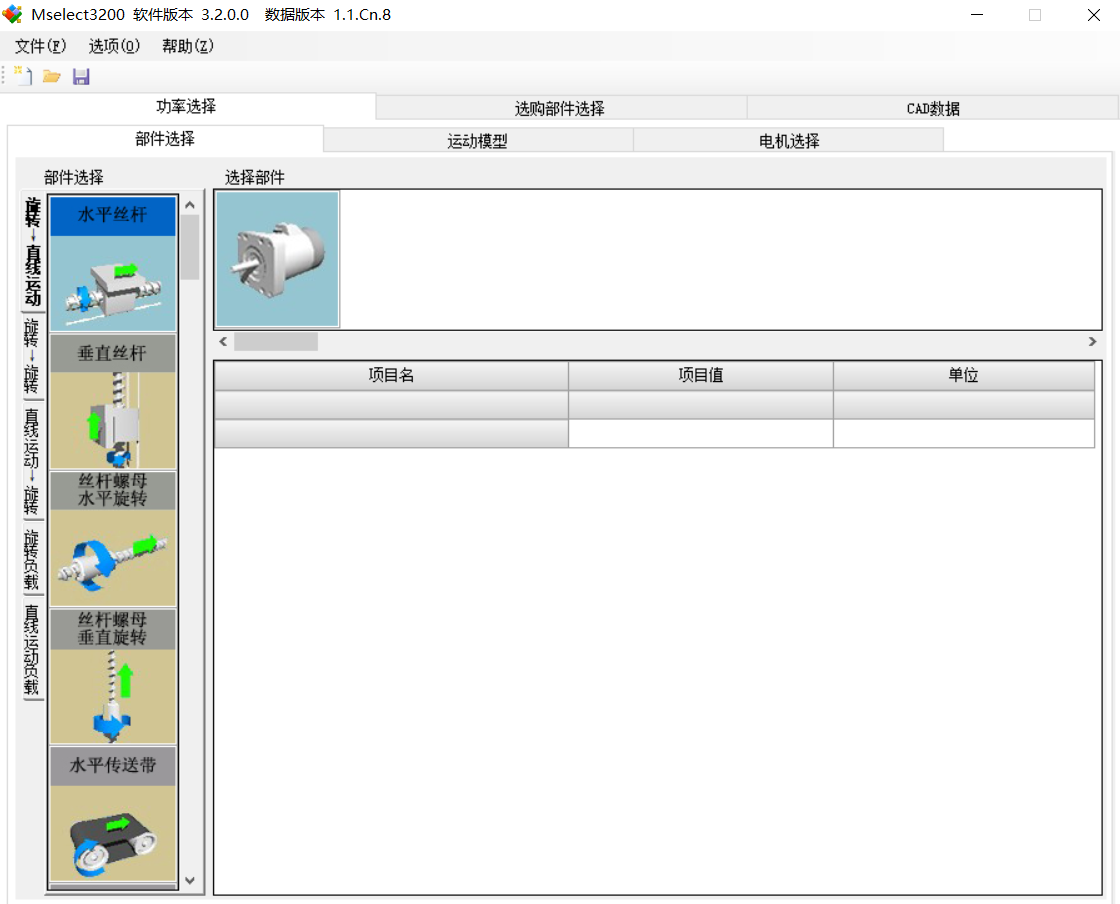The width and height of the screenshot is (1120, 904).
Task: Click the Mselect3200 app logo icon
Action: pyautogui.click(x=12, y=14)
